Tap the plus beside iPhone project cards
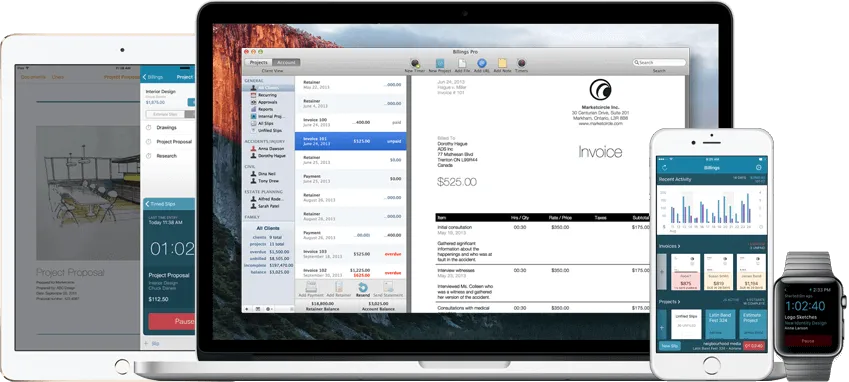 662,328
